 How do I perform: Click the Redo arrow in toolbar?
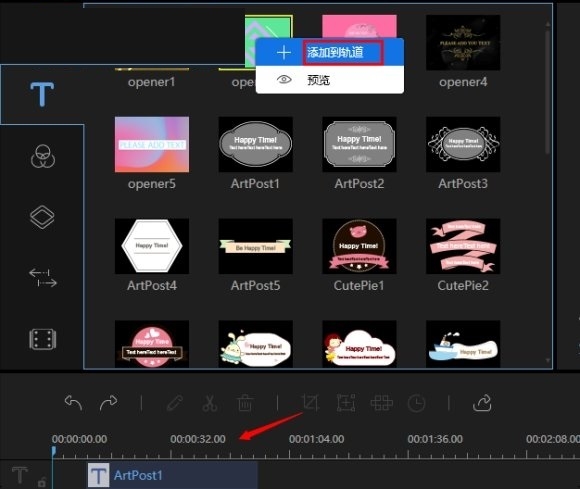point(108,403)
